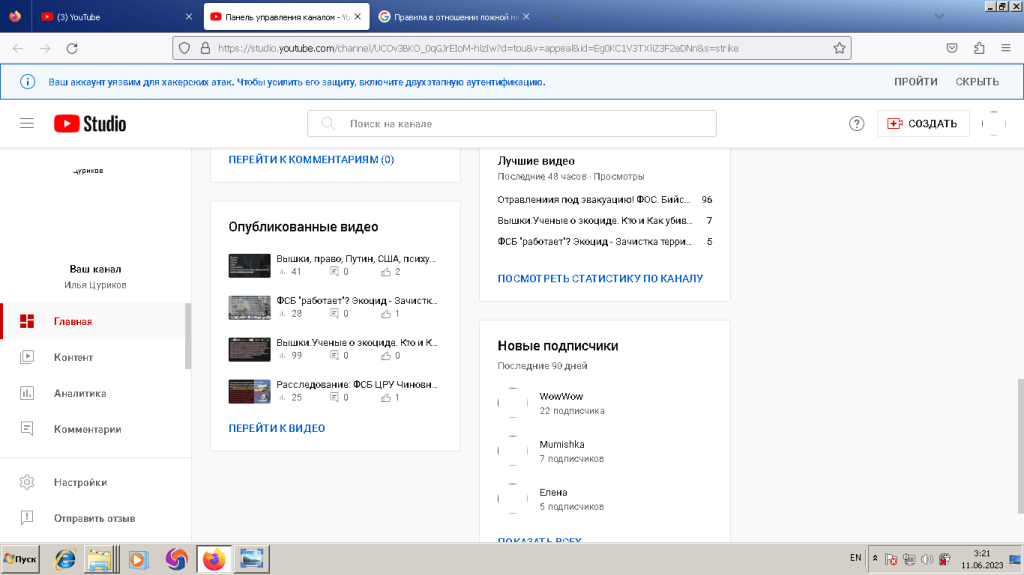Expand the list all tabs dropdown
The width and height of the screenshot is (1024, 575).
(x=937, y=17)
